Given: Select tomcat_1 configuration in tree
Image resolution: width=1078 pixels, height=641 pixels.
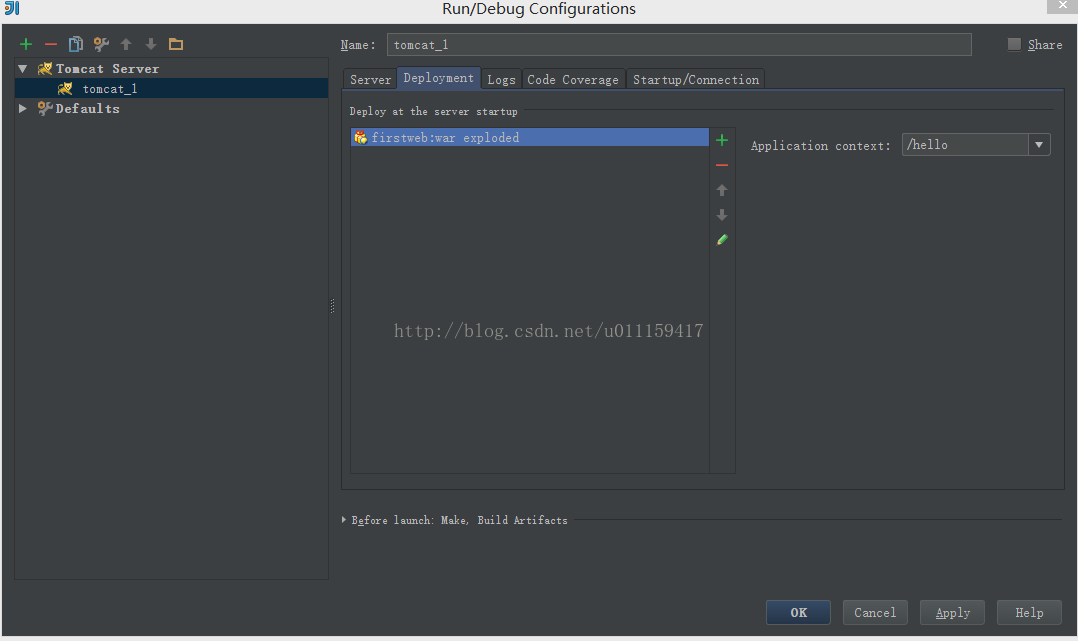Looking at the screenshot, I should click(x=171, y=88).
